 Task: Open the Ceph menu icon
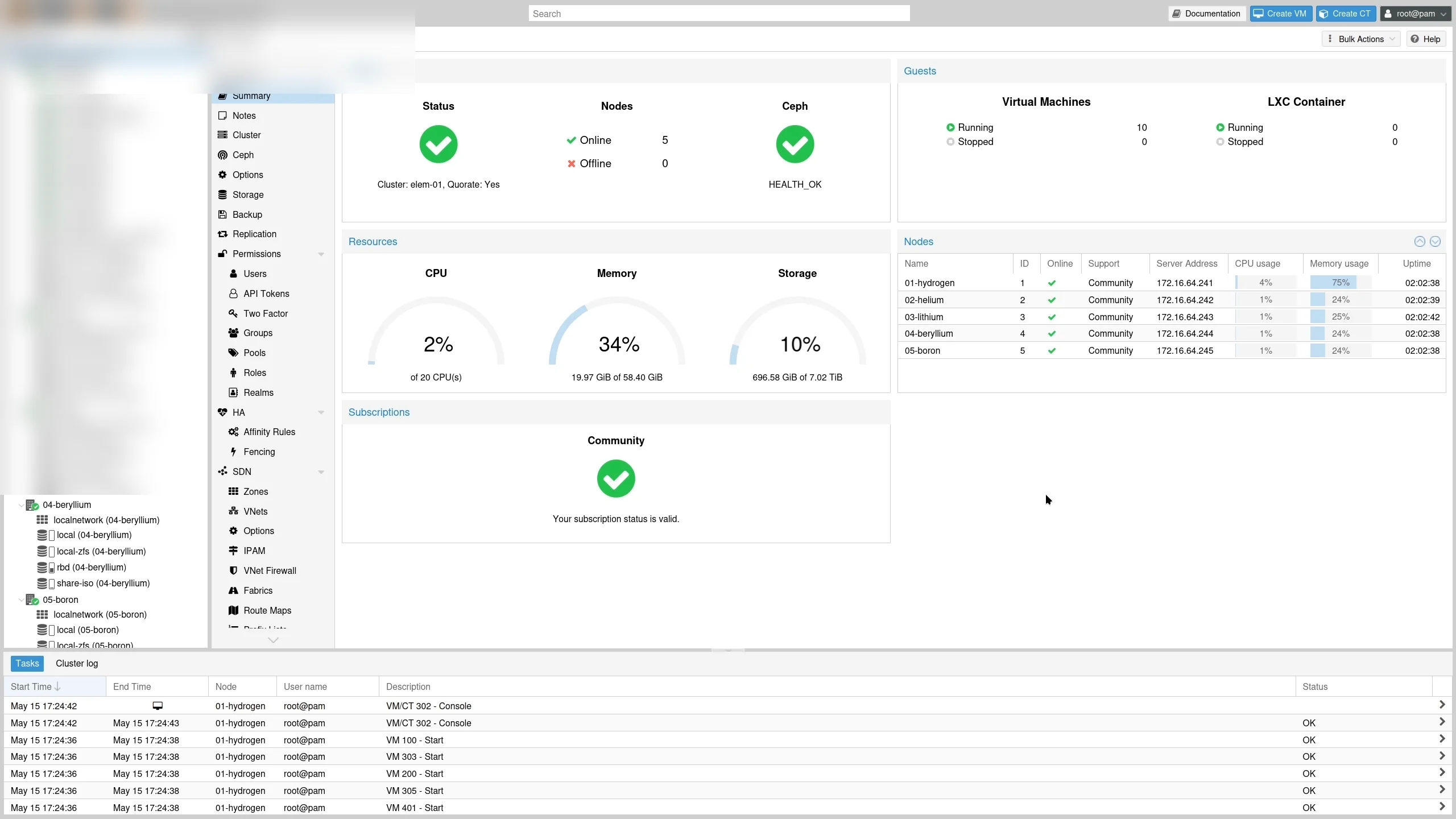pyautogui.click(x=222, y=155)
